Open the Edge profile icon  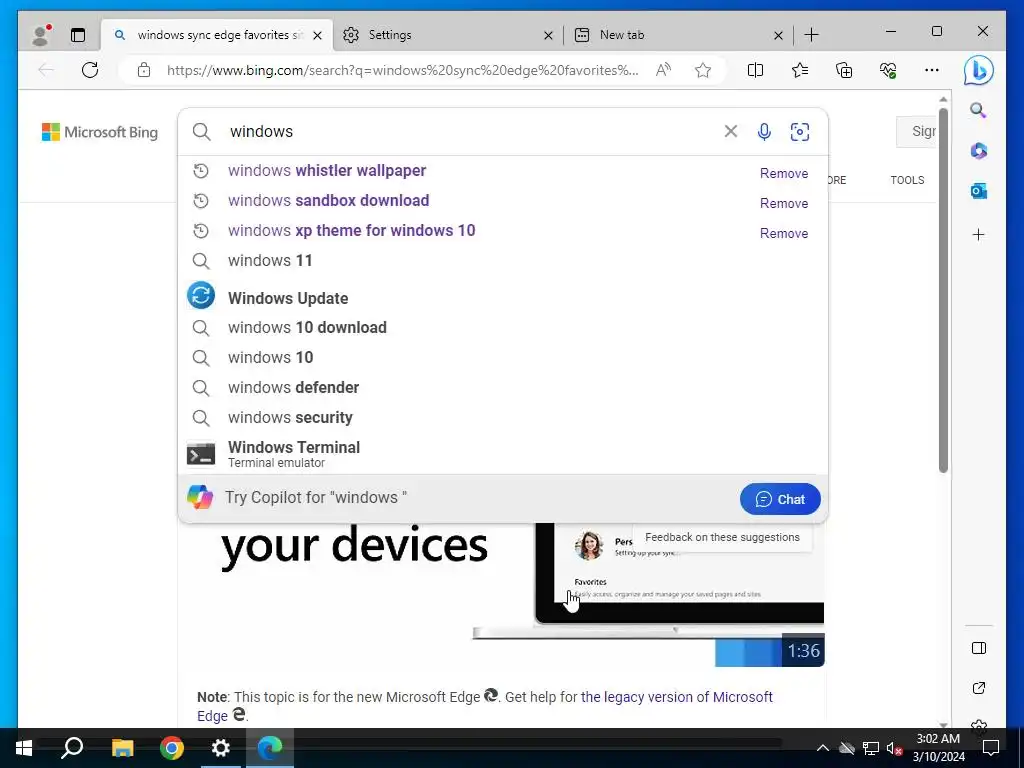point(41,35)
